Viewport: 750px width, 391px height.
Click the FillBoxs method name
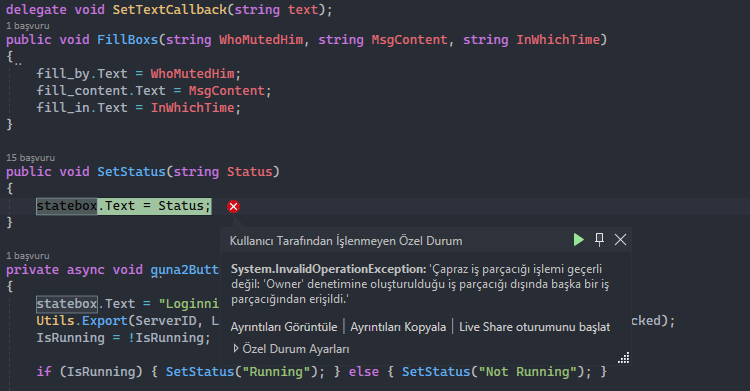[127, 40]
